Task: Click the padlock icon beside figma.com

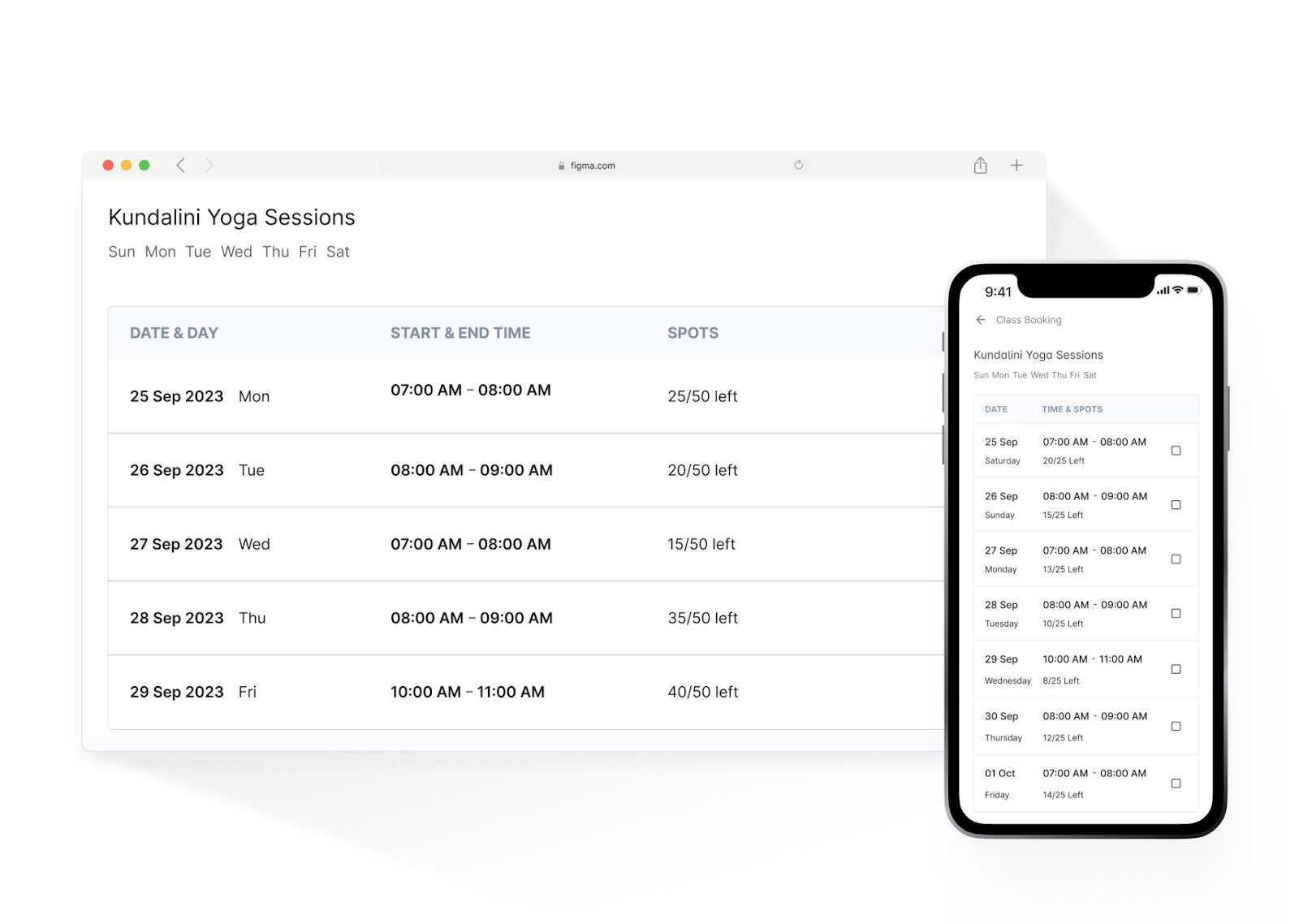Action: tap(560, 165)
